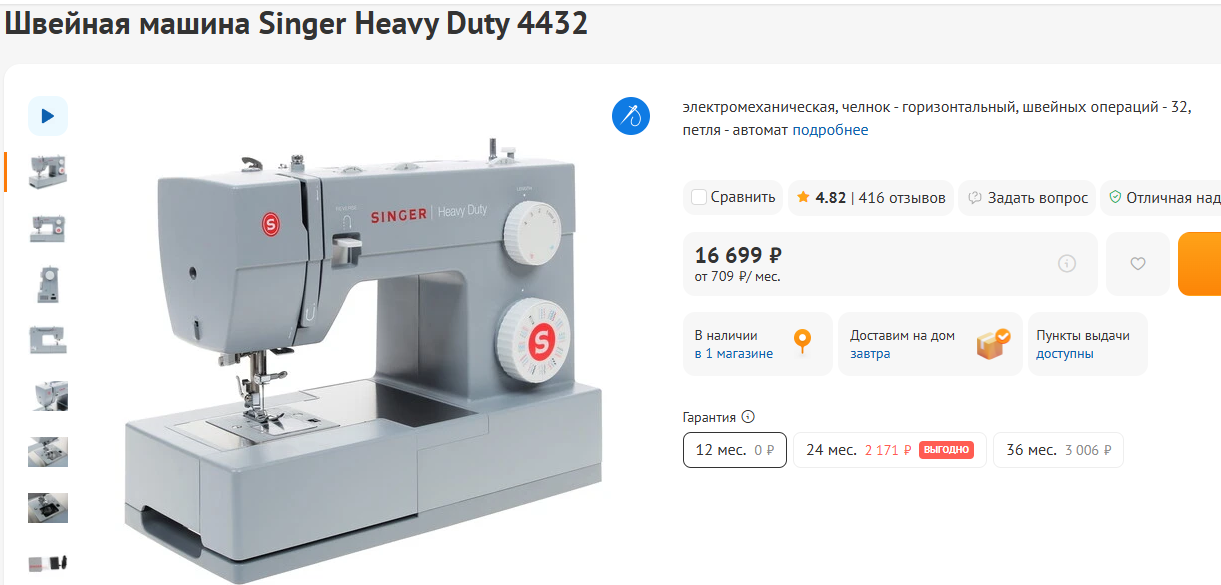Open Пункты выдачи доступны link

(1083, 344)
